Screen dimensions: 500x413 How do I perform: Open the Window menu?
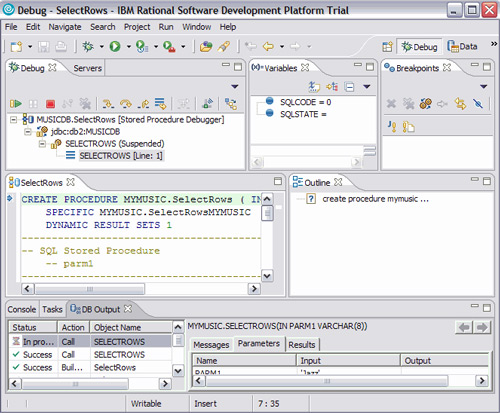click(197, 27)
